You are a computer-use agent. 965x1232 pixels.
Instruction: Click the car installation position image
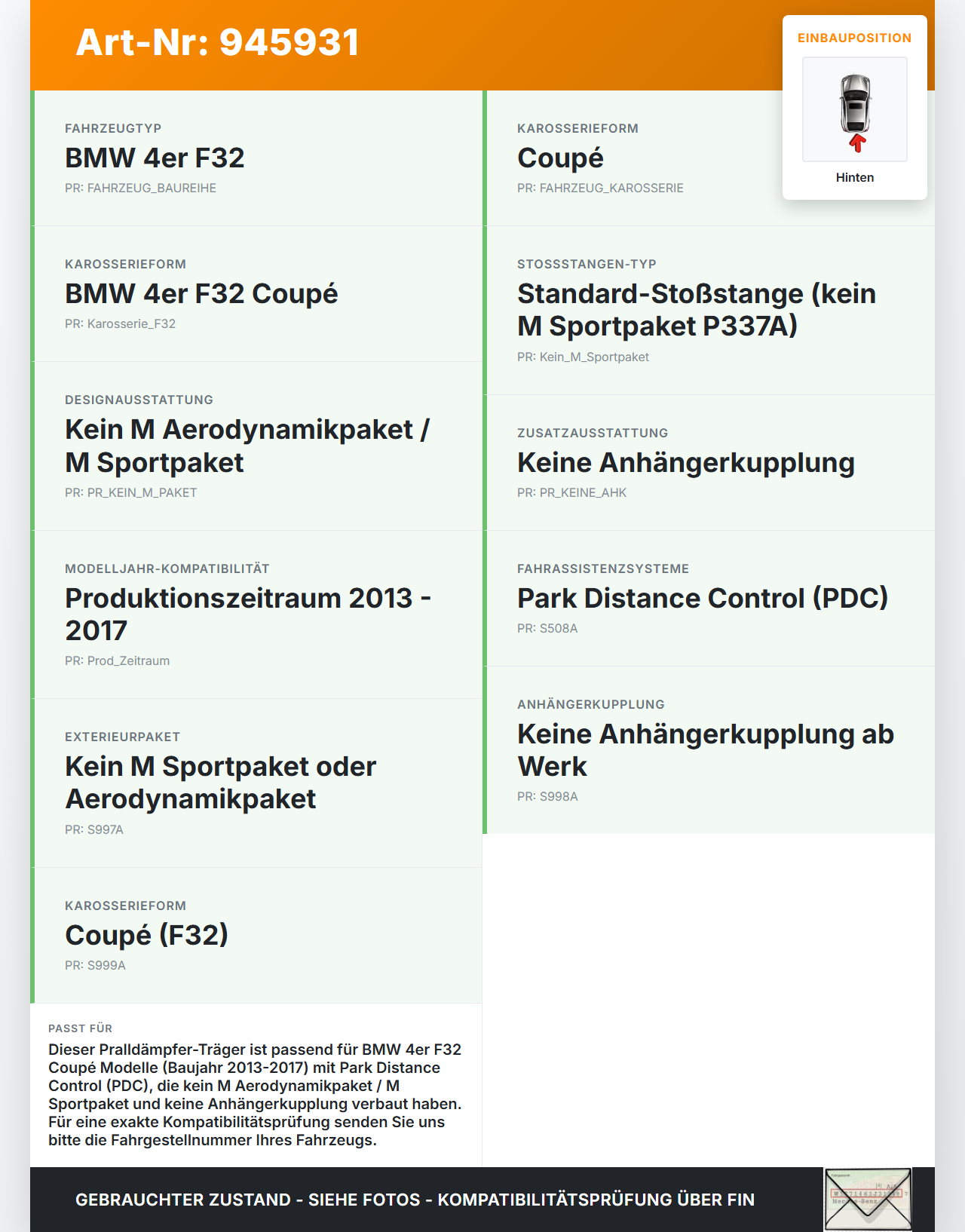pyautogui.click(x=855, y=109)
